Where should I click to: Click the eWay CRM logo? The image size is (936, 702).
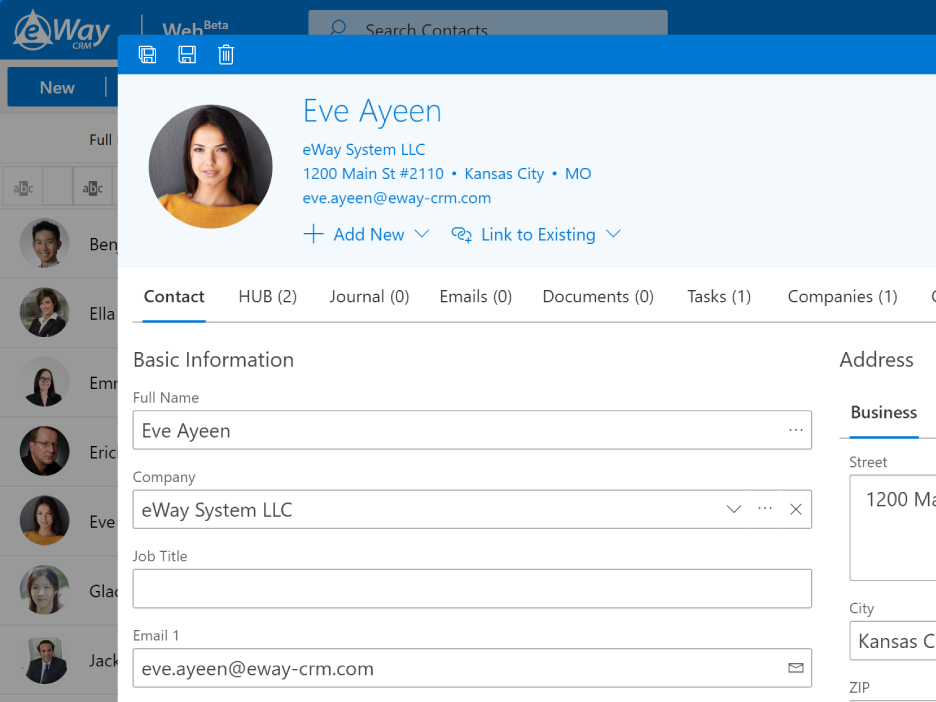point(61,30)
